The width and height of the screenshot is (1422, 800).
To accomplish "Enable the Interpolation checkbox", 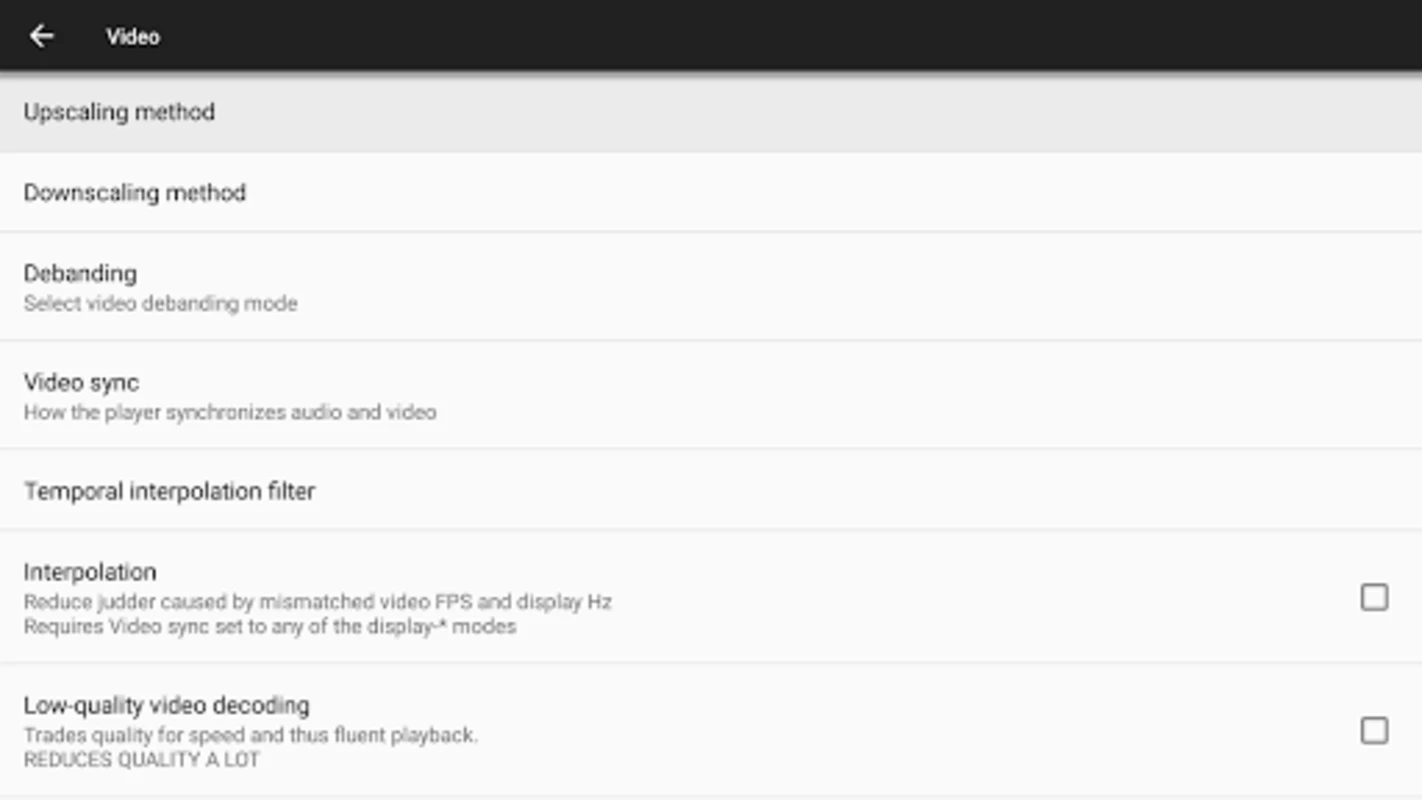I will coord(1374,597).
